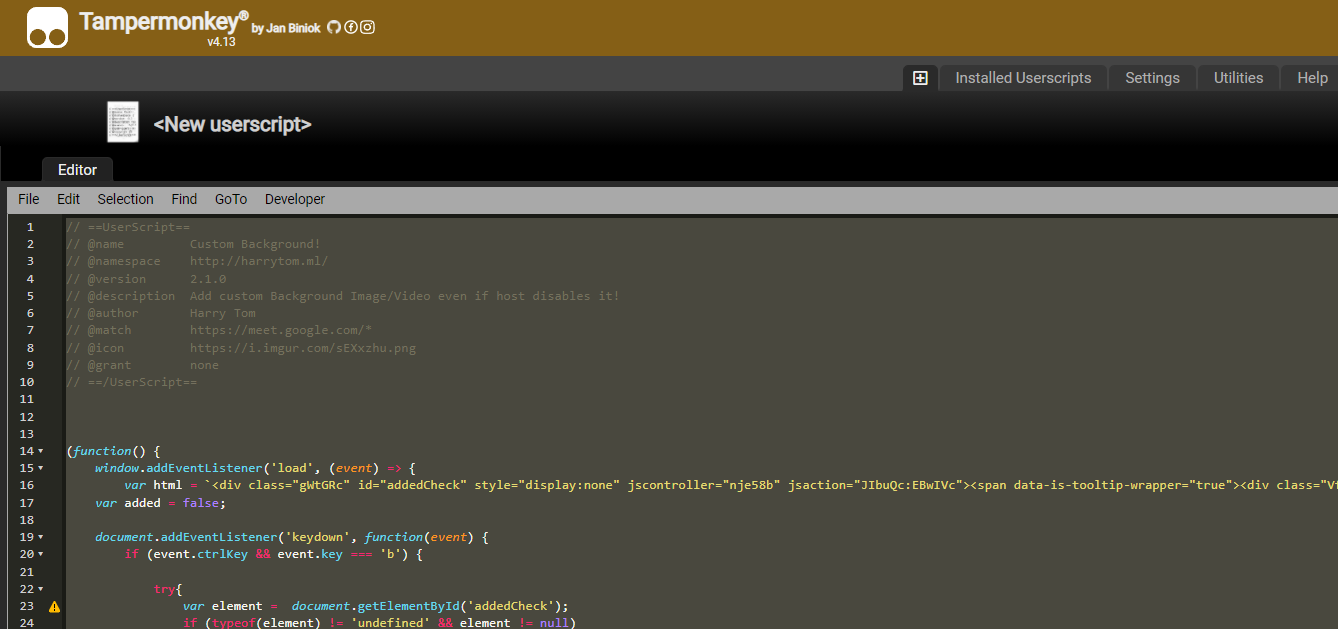Collapse the code fold at line 22
The height and width of the screenshot is (629, 1338).
(41, 589)
